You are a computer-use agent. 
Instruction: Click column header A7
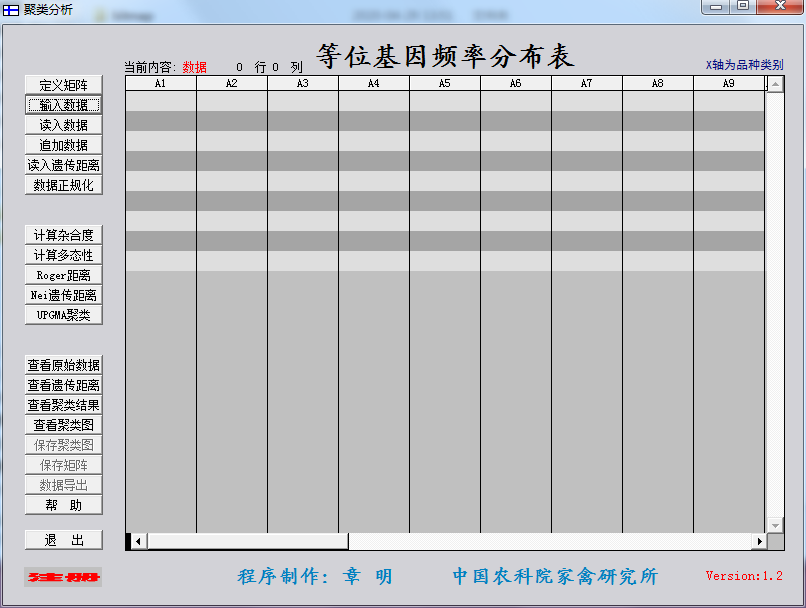(x=587, y=83)
